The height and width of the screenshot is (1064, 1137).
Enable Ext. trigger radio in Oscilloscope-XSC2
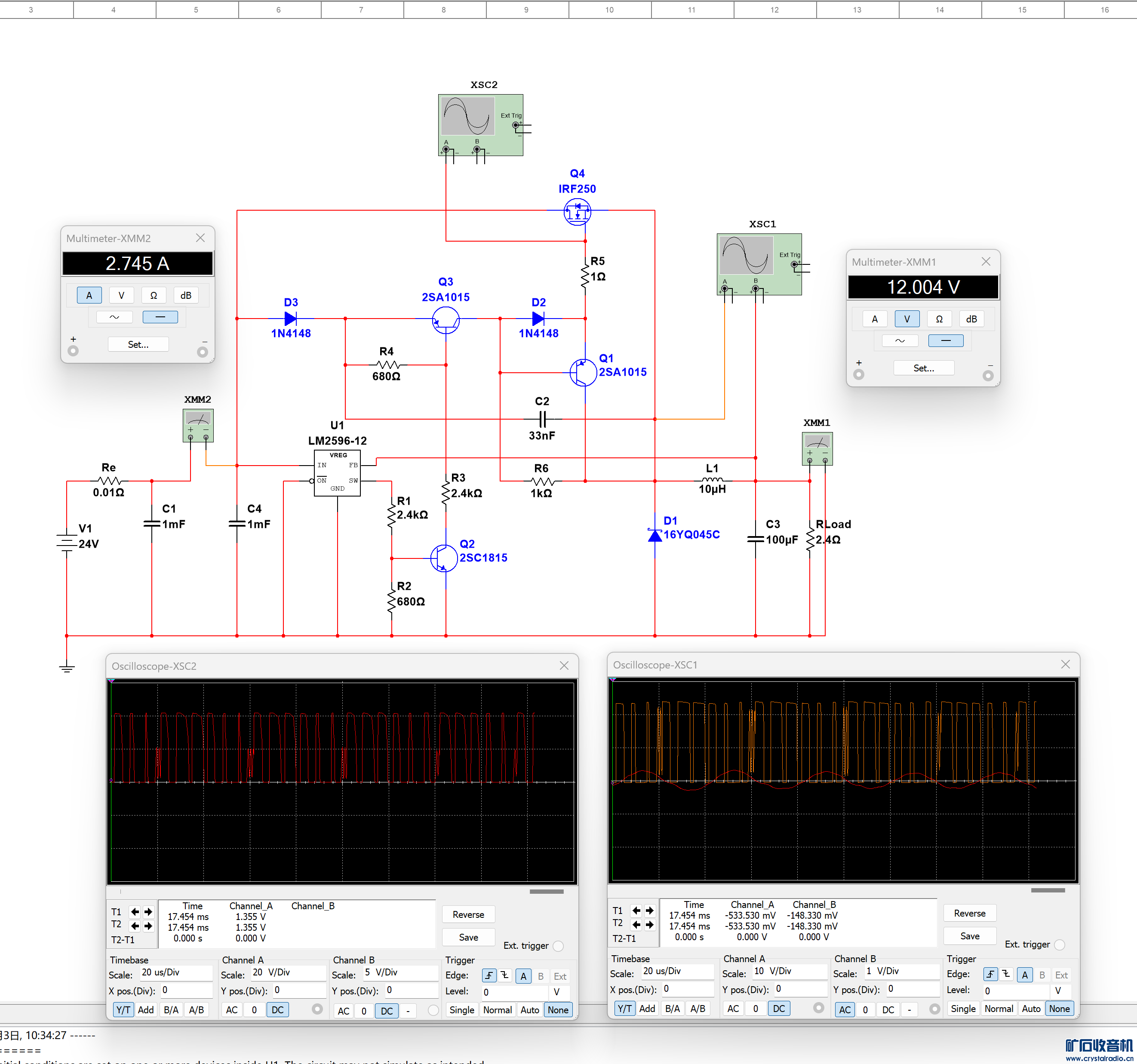(558, 946)
